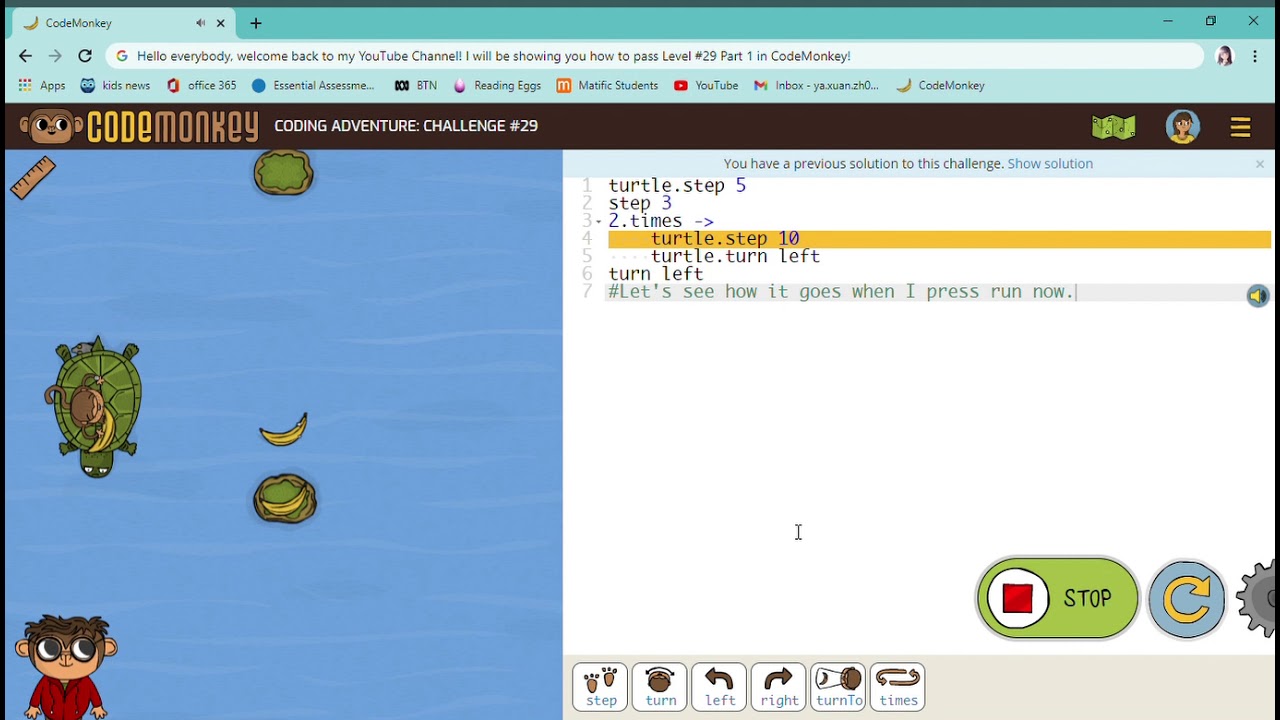Image resolution: width=1280 pixels, height=720 pixels.
Task: Click code line 'turtle.turn left'
Action: coord(735,257)
